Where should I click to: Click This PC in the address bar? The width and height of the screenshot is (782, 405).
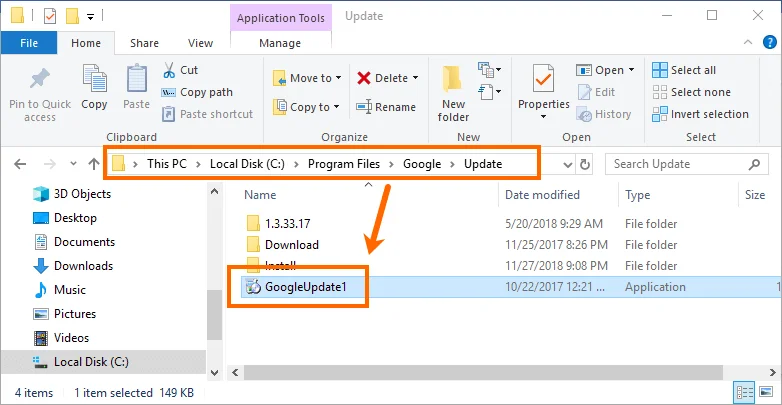[x=167, y=164]
